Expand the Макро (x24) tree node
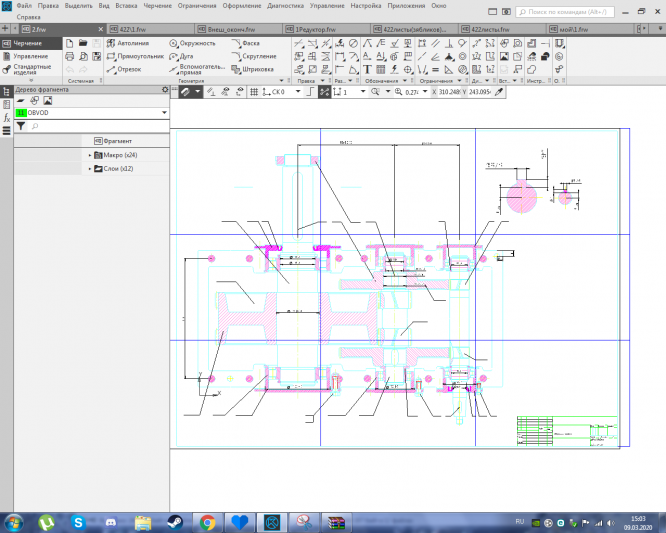This screenshot has width=666, height=533. (x=89, y=155)
